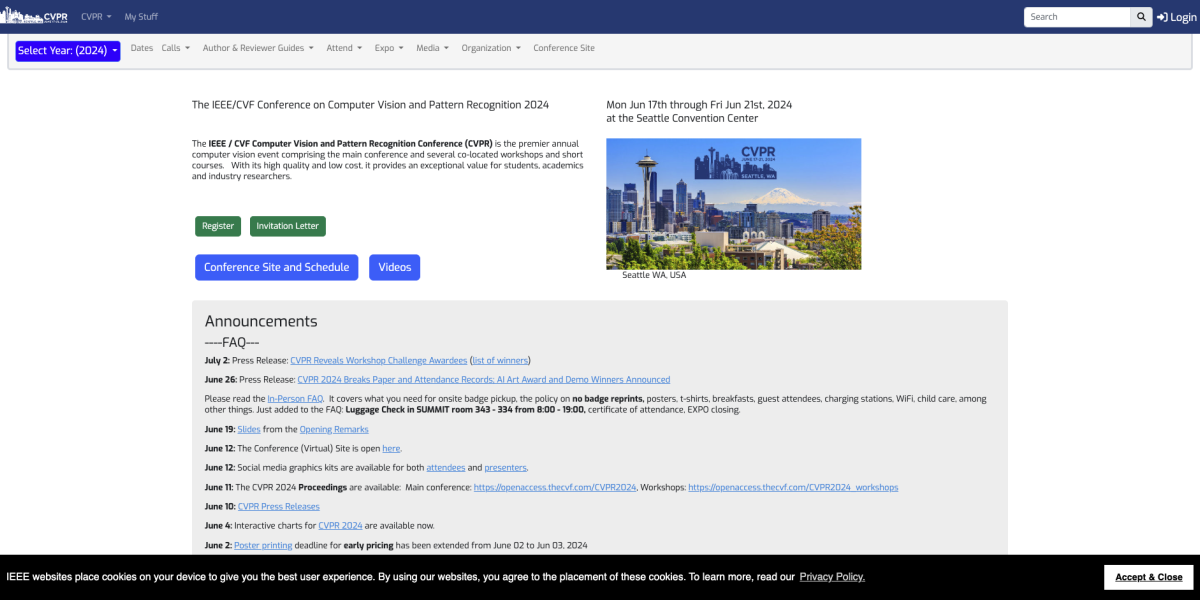Open the Media dropdown
Image resolution: width=1200 pixels, height=600 pixels.
431,47
